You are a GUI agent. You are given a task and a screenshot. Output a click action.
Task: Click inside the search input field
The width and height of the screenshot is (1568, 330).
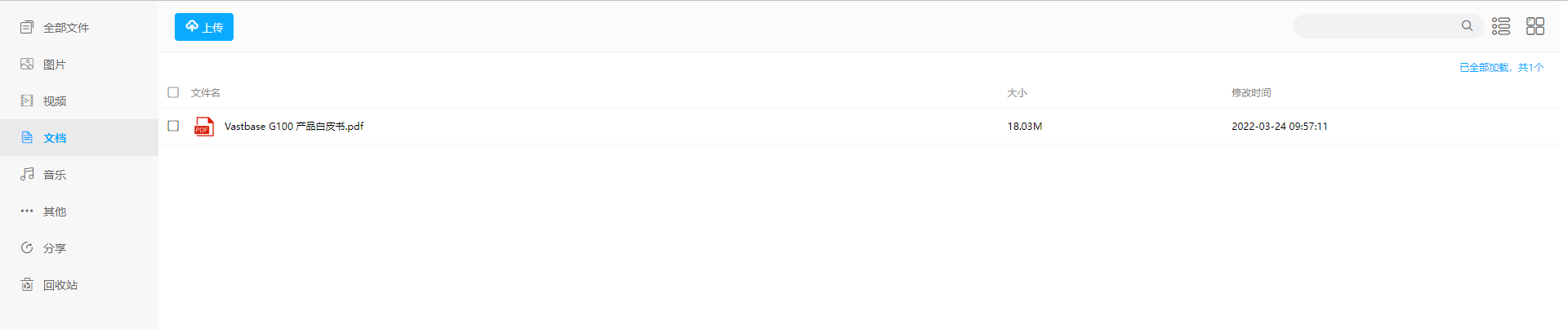(1376, 26)
